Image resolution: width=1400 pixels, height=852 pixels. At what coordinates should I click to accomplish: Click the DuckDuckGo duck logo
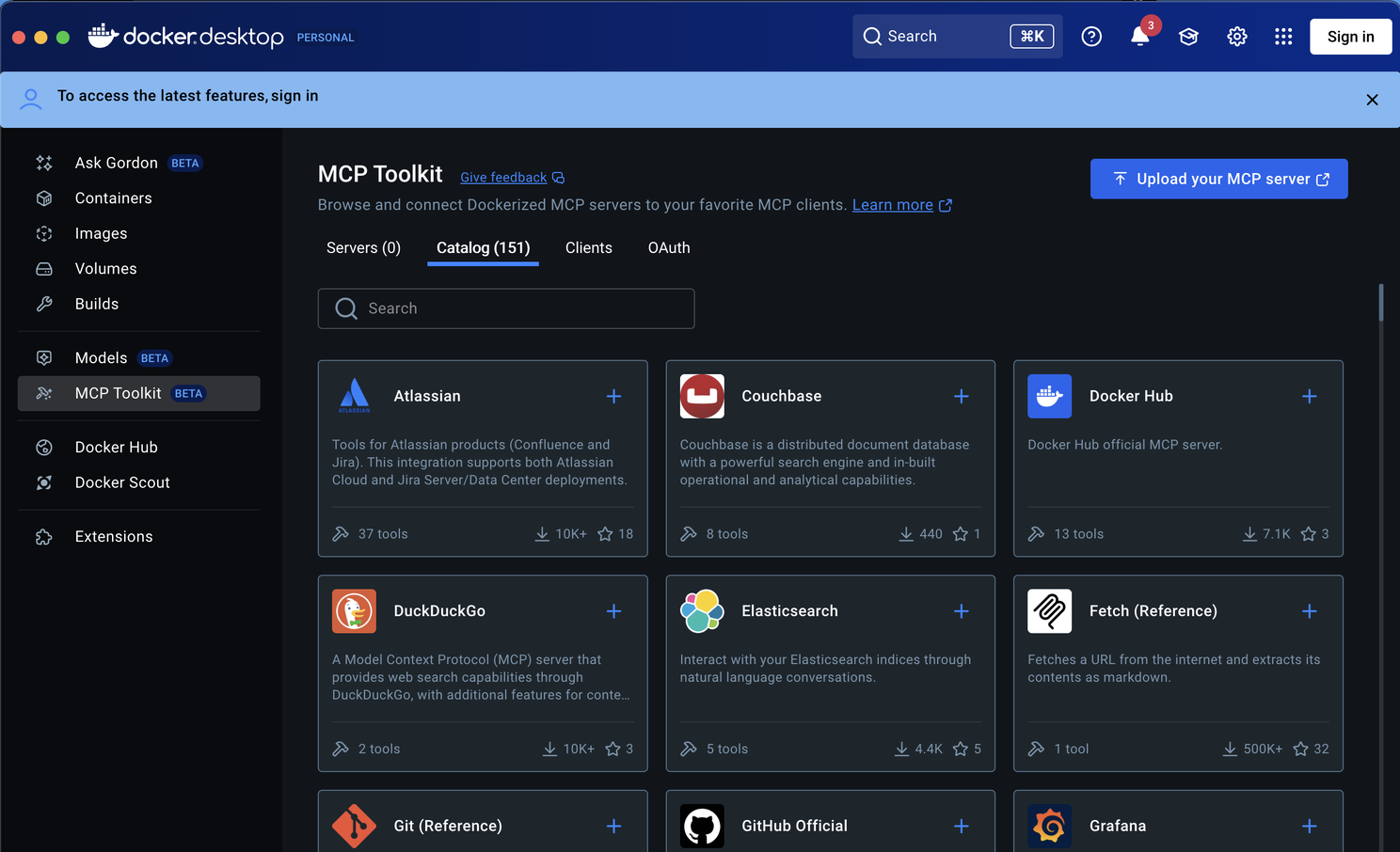coord(354,611)
